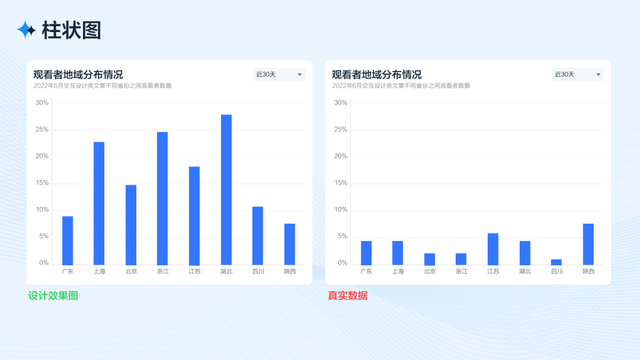Select 江苏 axis label in 真实数据 chart
The height and width of the screenshot is (360, 640).
493,271
